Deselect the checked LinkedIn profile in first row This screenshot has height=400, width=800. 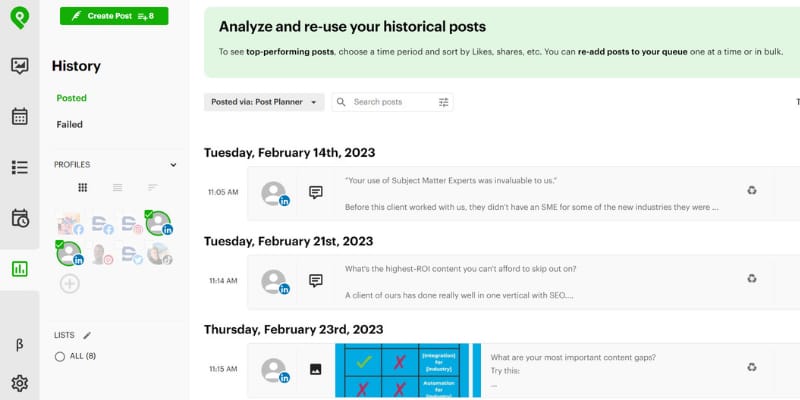[159, 223]
